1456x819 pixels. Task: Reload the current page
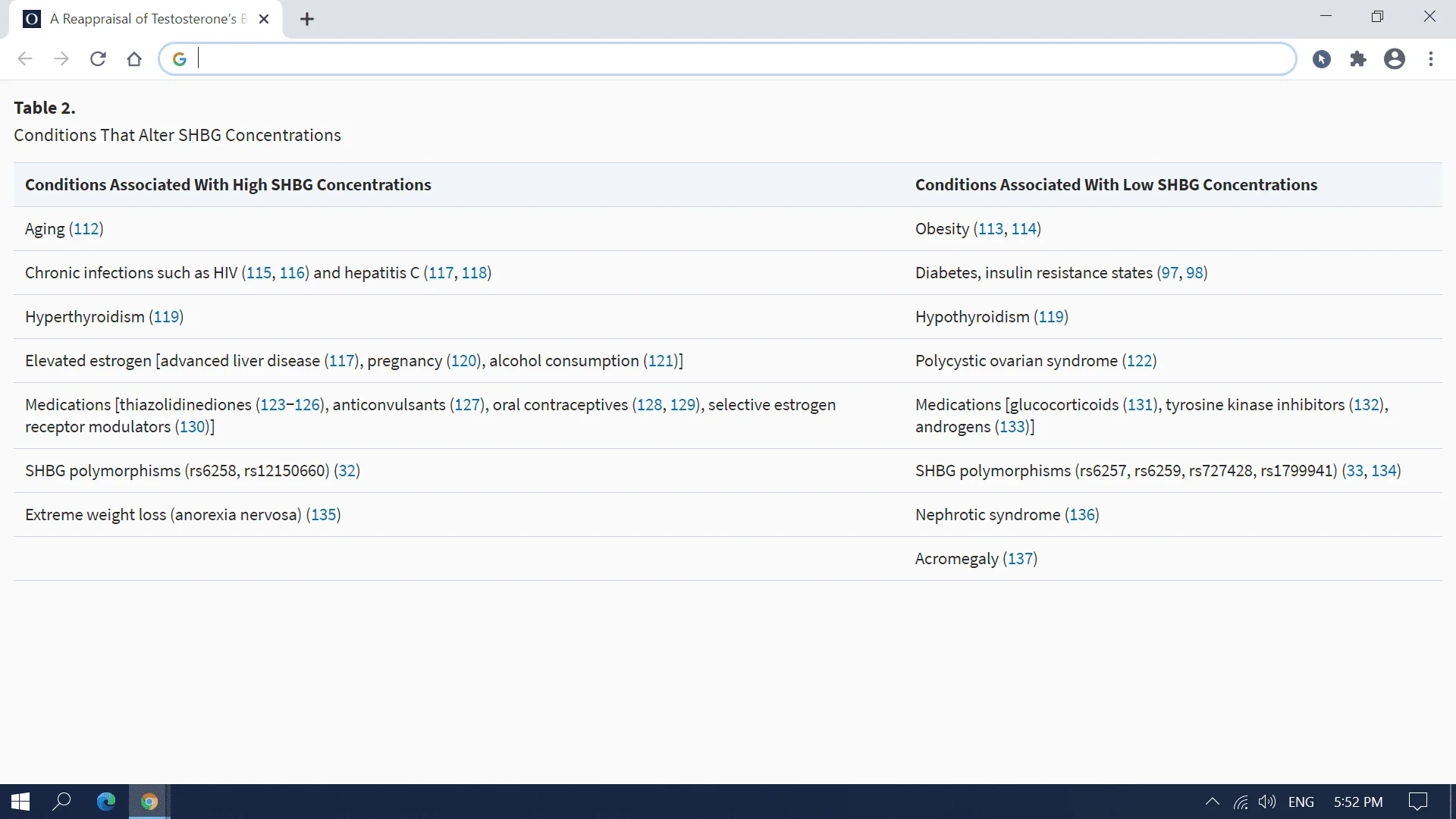click(x=98, y=59)
